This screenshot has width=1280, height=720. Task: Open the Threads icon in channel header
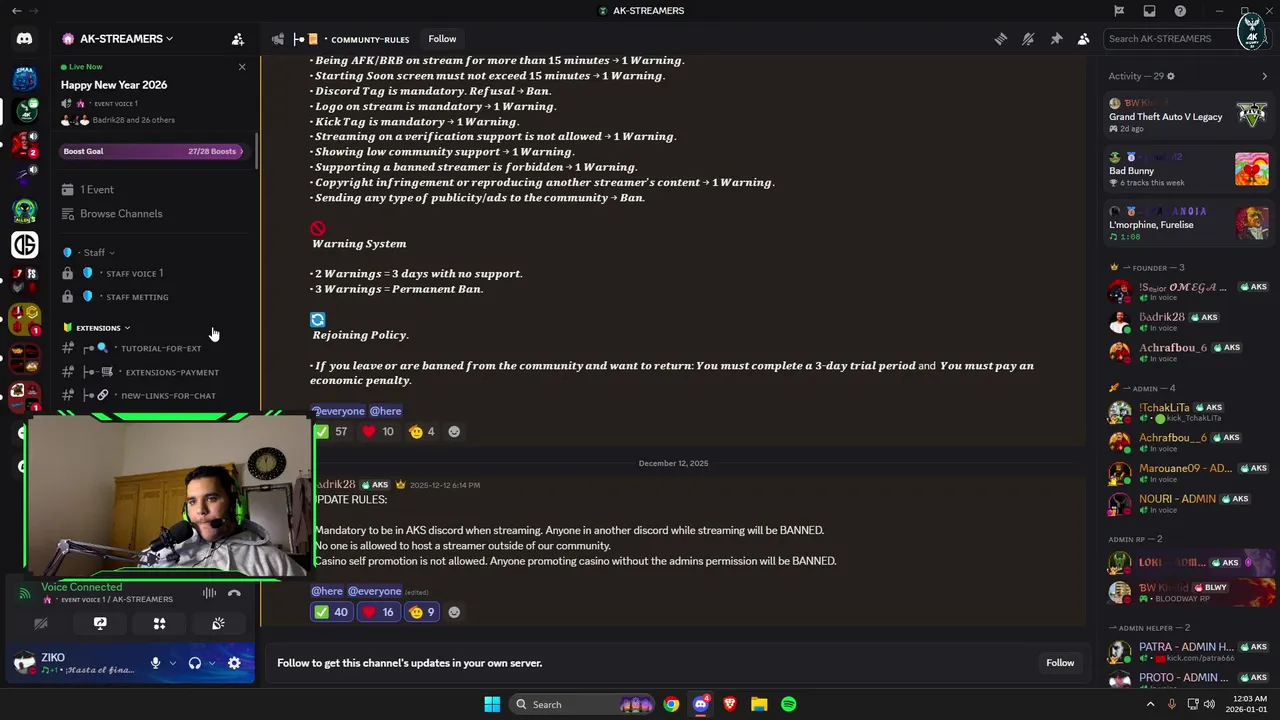1000,39
